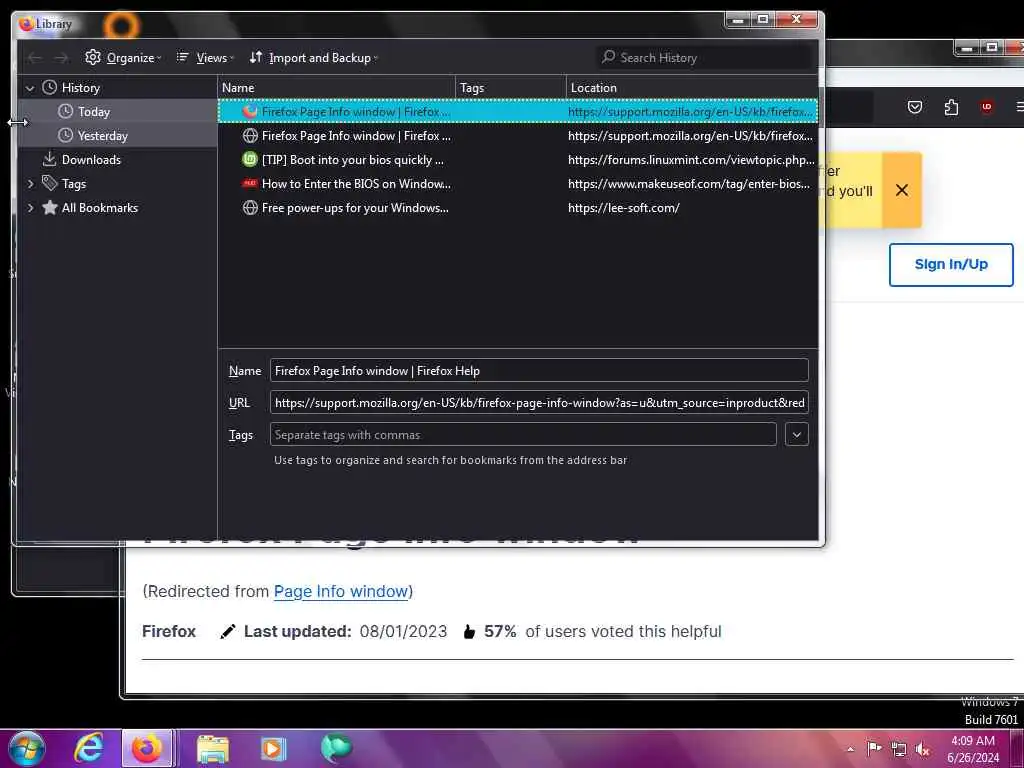
Task: Click Sign In/Up in browser window
Action: [951, 264]
